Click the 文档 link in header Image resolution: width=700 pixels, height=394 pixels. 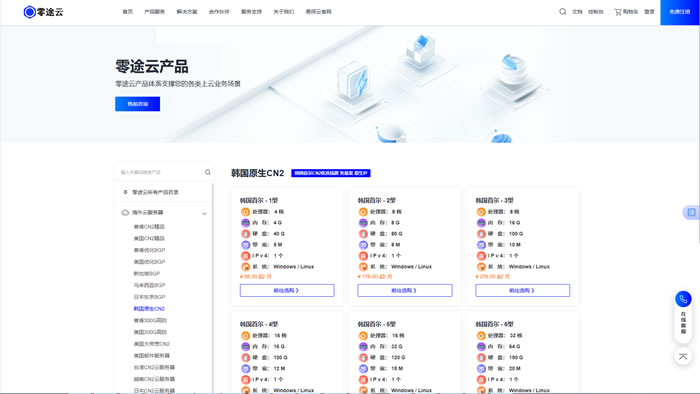coord(577,12)
